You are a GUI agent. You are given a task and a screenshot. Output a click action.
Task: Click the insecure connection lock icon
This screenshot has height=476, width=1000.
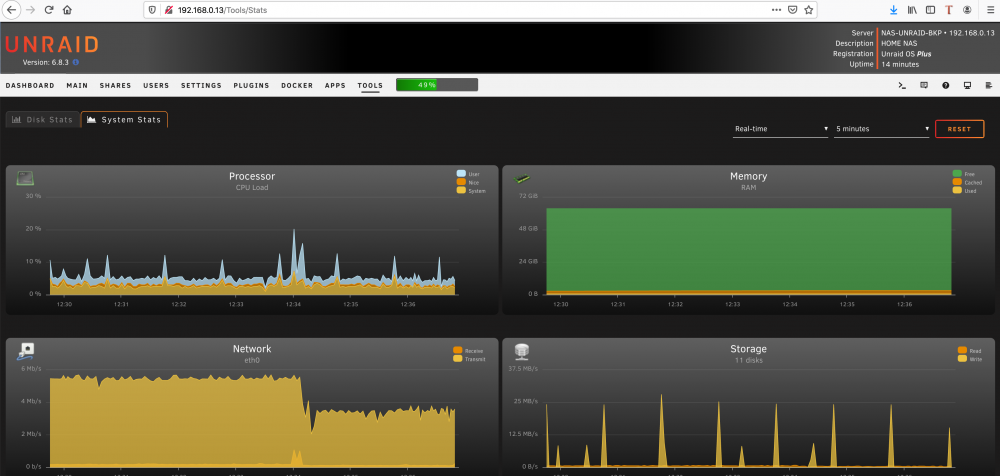click(x=168, y=10)
